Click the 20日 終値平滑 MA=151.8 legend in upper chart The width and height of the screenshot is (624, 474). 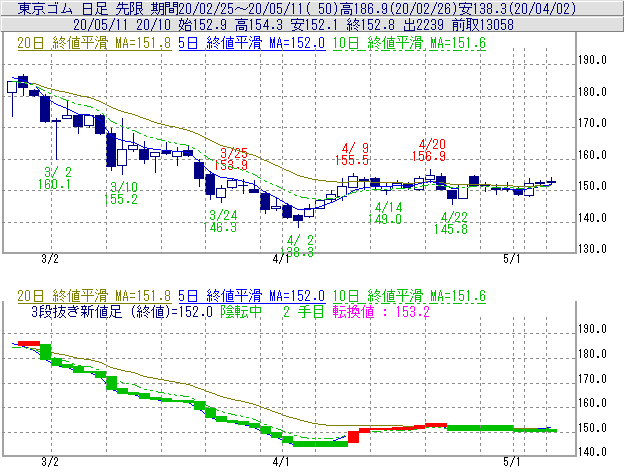[94, 43]
